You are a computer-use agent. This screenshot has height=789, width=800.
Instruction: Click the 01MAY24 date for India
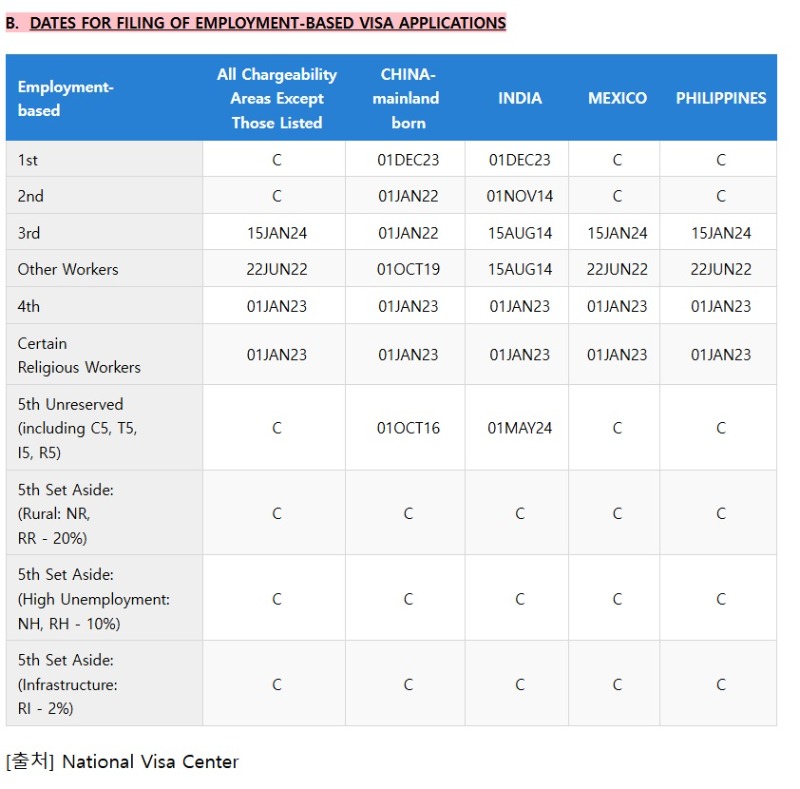519,428
